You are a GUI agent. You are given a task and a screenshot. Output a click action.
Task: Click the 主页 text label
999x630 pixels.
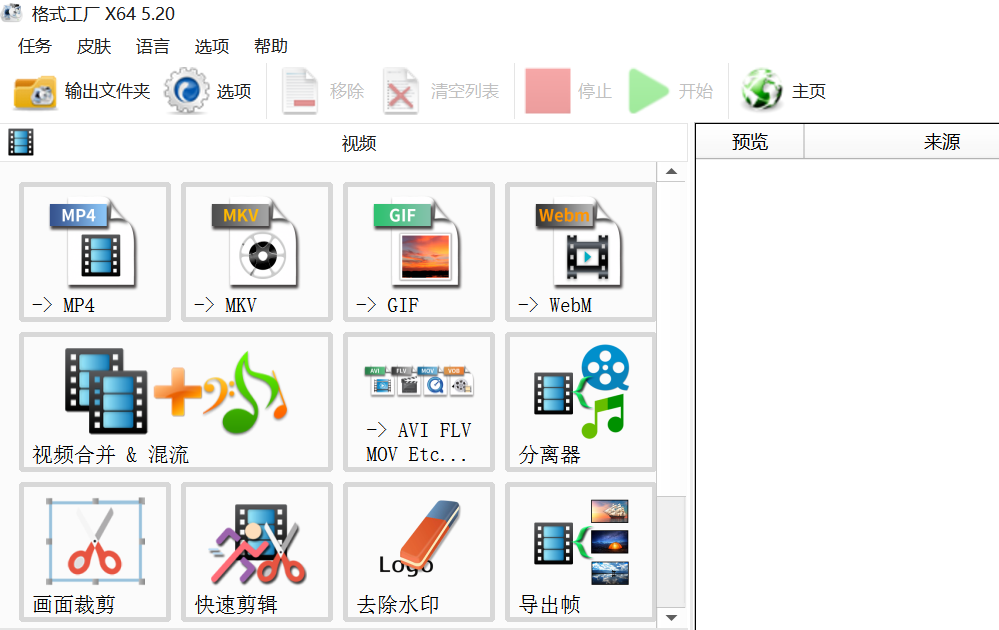pyautogui.click(x=809, y=91)
